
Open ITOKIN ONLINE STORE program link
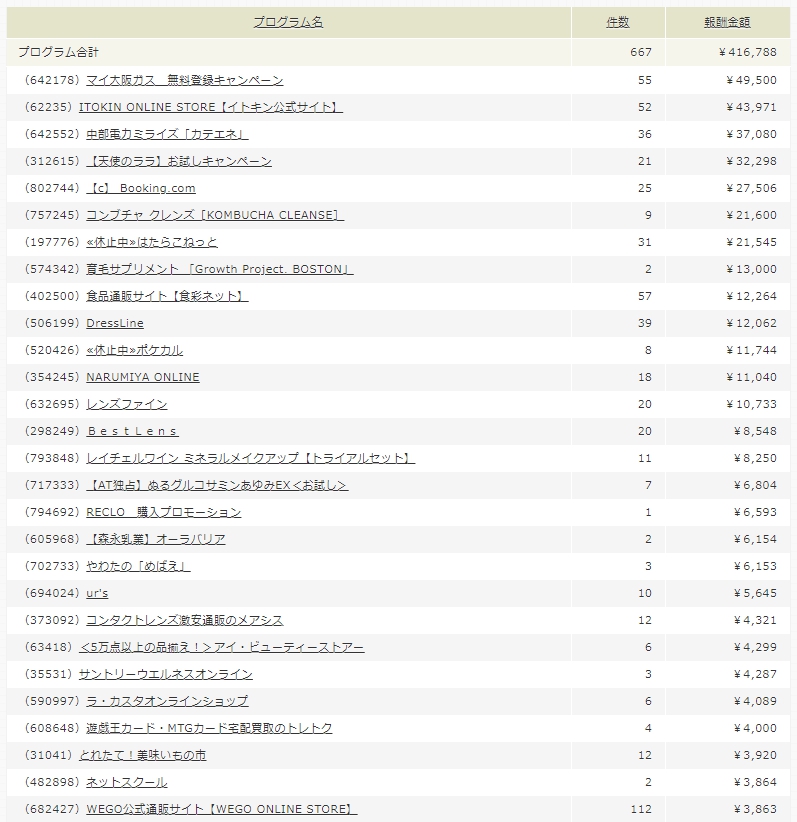click(211, 107)
